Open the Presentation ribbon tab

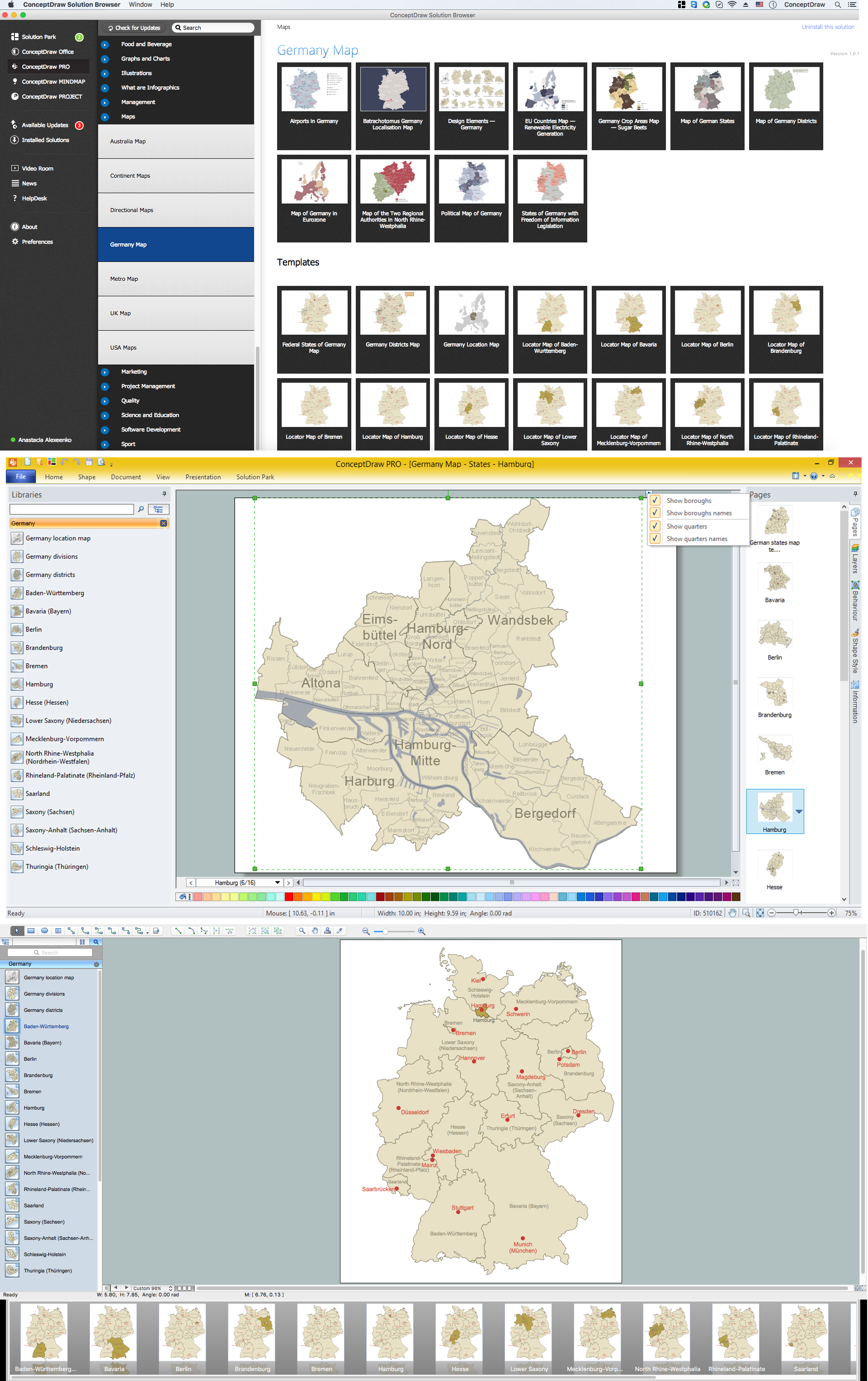pyautogui.click(x=203, y=477)
